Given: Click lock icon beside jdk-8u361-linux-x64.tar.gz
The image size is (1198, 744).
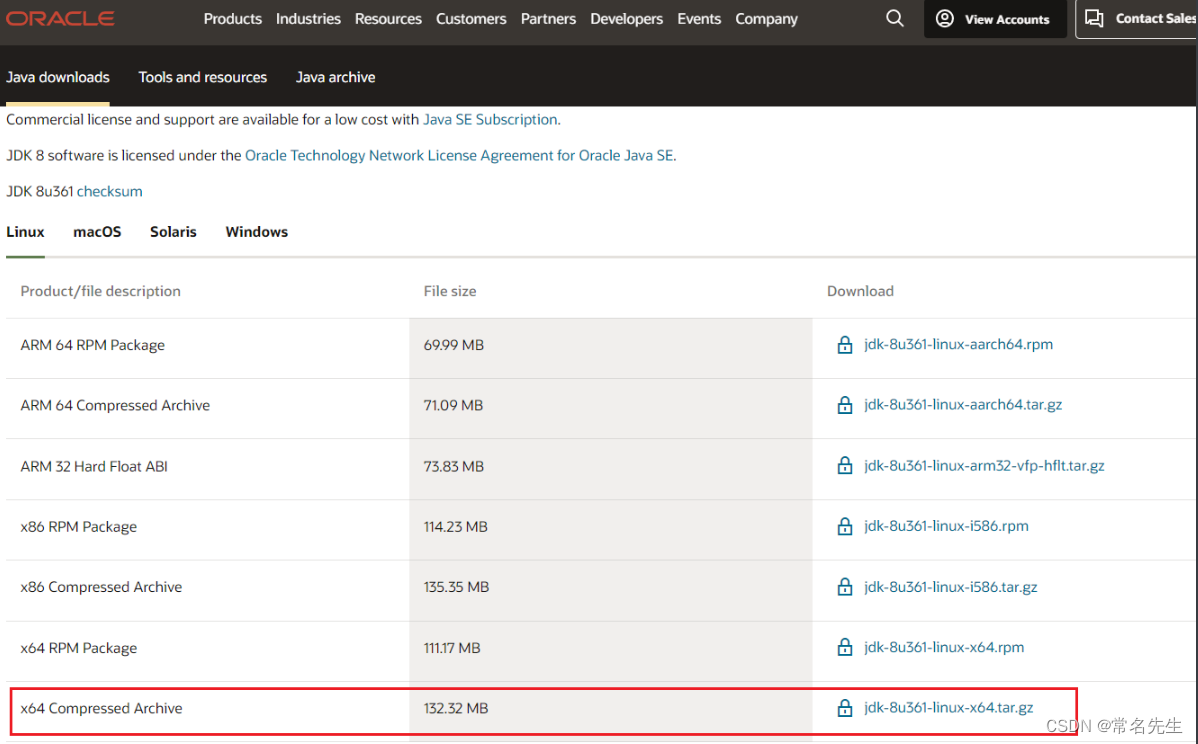Looking at the screenshot, I should click(x=844, y=708).
